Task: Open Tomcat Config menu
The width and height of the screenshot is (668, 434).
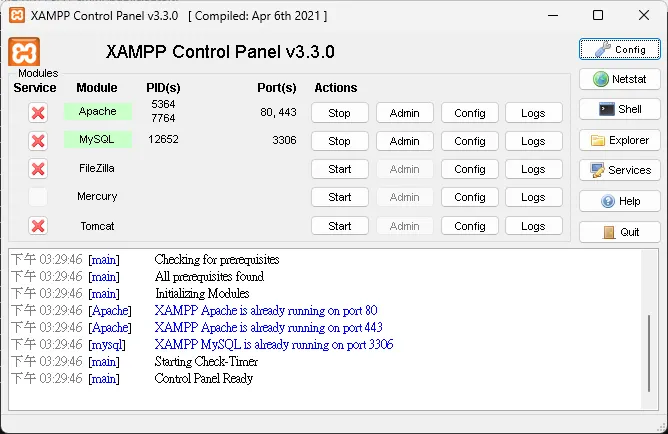Action: coord(470,226)
